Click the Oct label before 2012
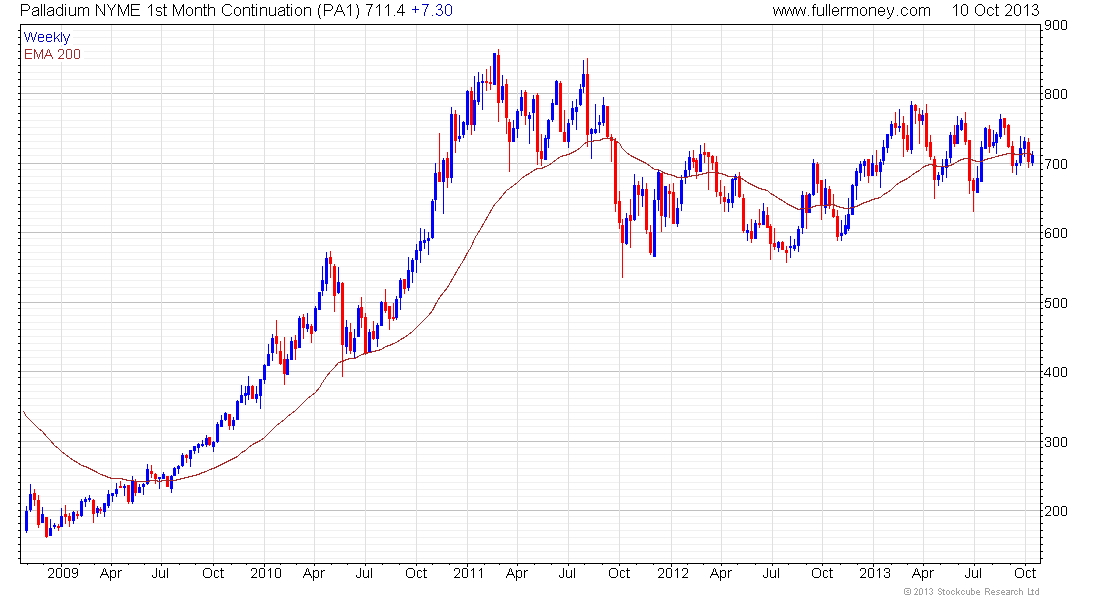The image size is (1100, 600). (619, 573)
